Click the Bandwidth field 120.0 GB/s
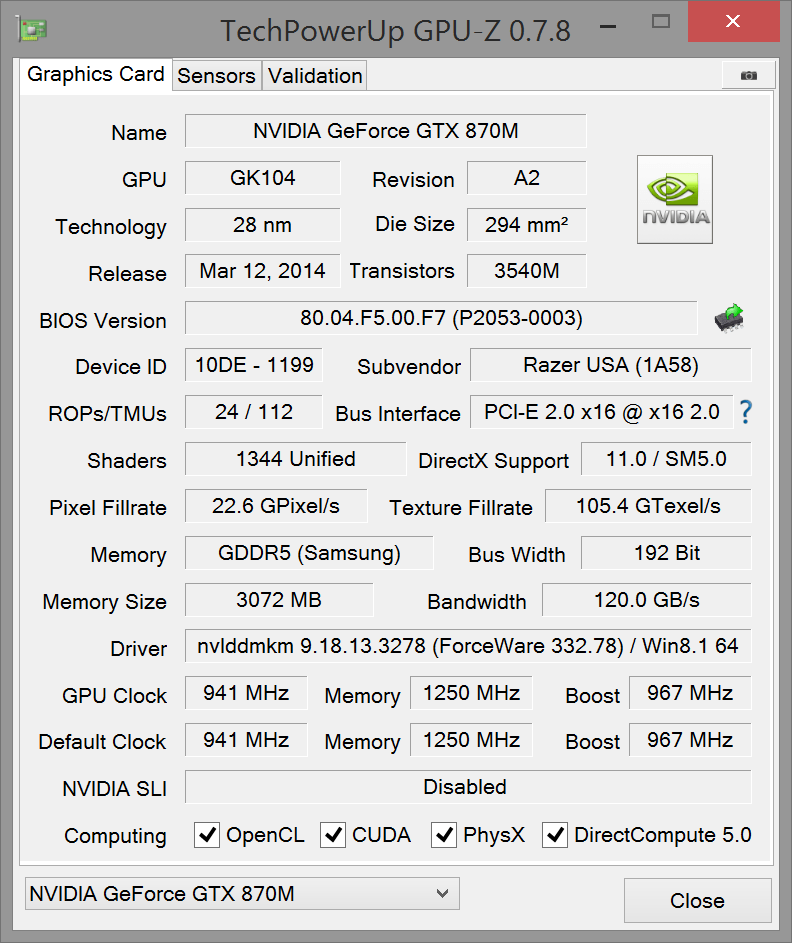Viewport: 792px width, 943px height. [647, 600]
